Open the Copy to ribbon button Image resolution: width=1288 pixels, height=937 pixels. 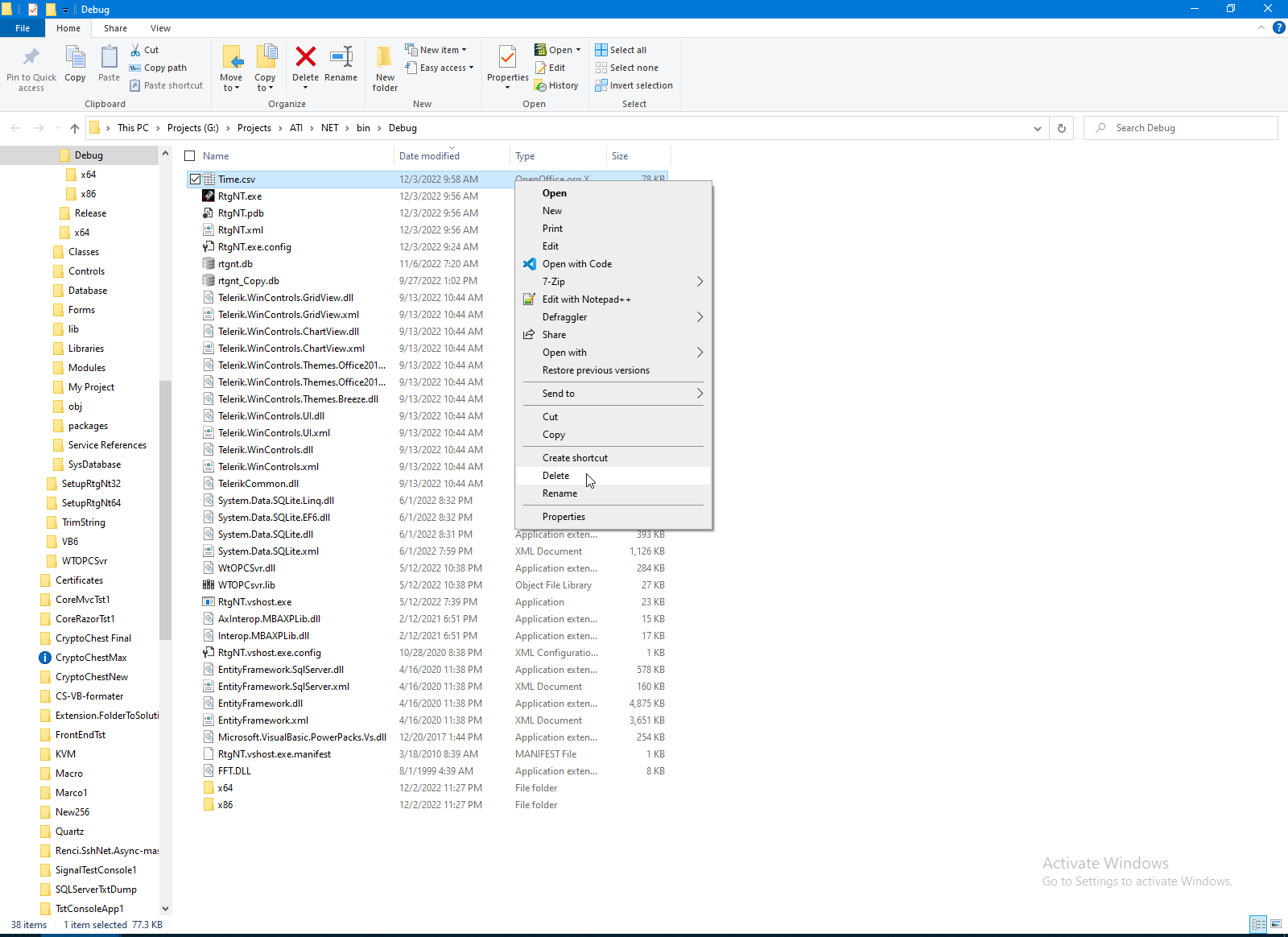pos(265,68)
